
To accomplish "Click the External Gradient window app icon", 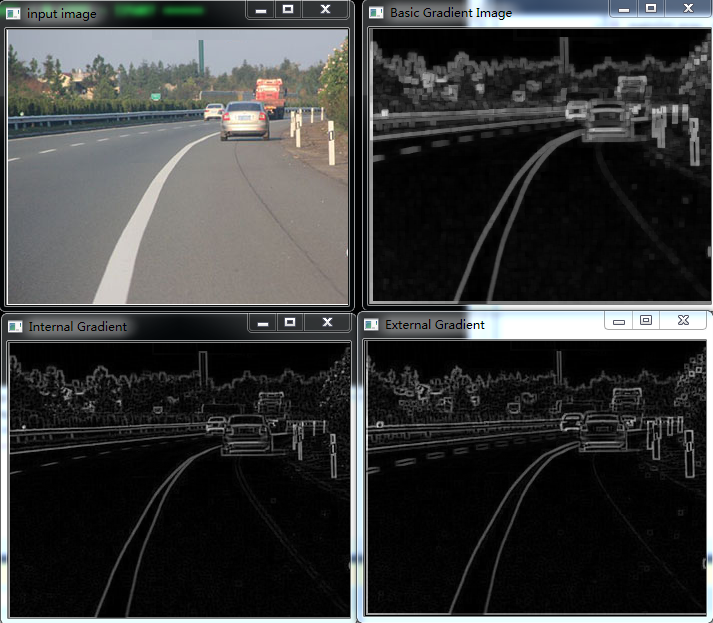I will 372,324.
